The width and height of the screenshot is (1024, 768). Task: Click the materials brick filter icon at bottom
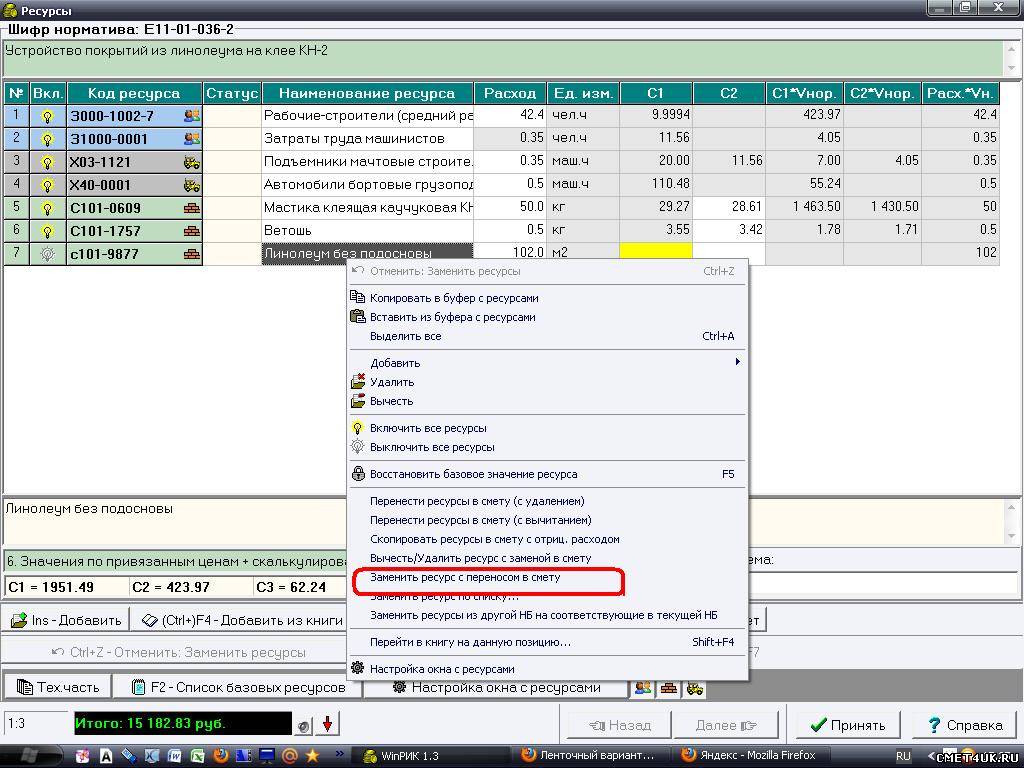pyautogui.click(x=668, y=688)
